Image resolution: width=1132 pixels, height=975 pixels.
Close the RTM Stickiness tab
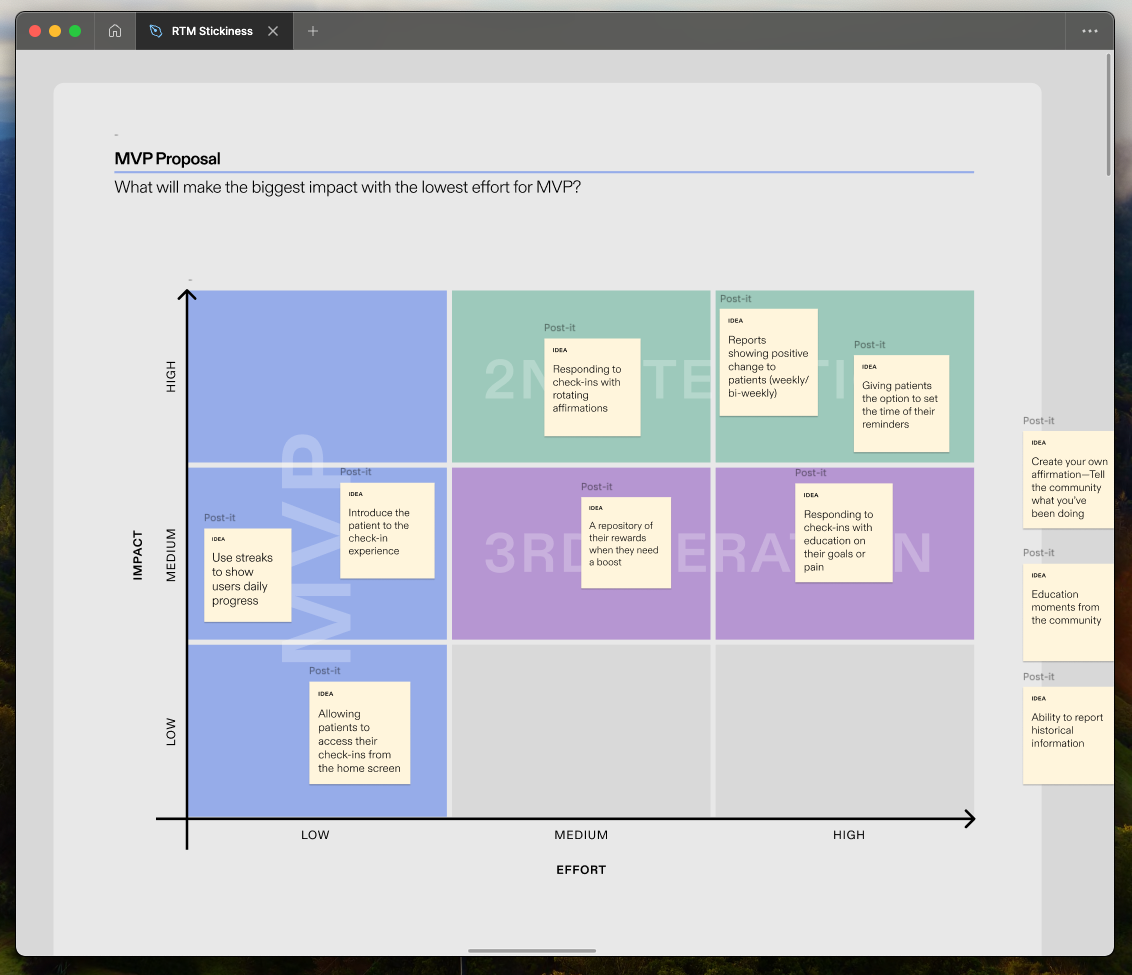pos(273,31)
